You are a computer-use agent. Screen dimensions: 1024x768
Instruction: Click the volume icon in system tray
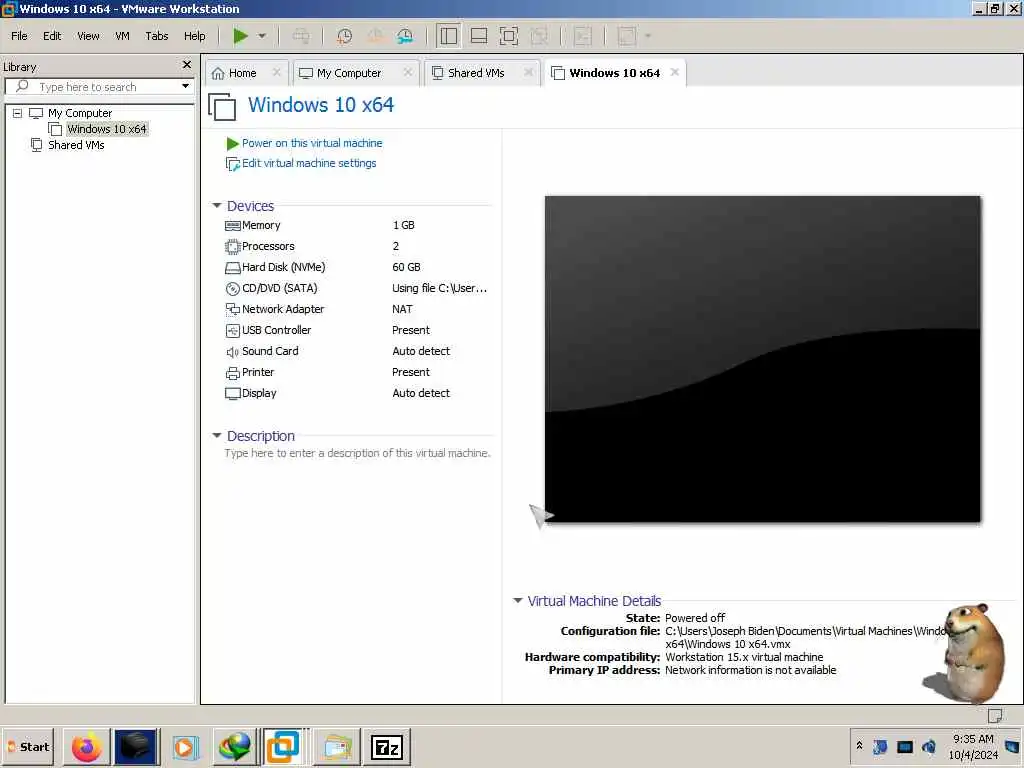tap(929, 746)
